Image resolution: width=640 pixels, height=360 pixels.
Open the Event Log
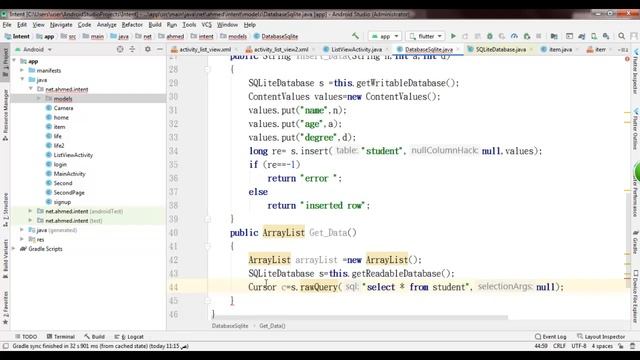pyautogui.click(x=551, y=337)
